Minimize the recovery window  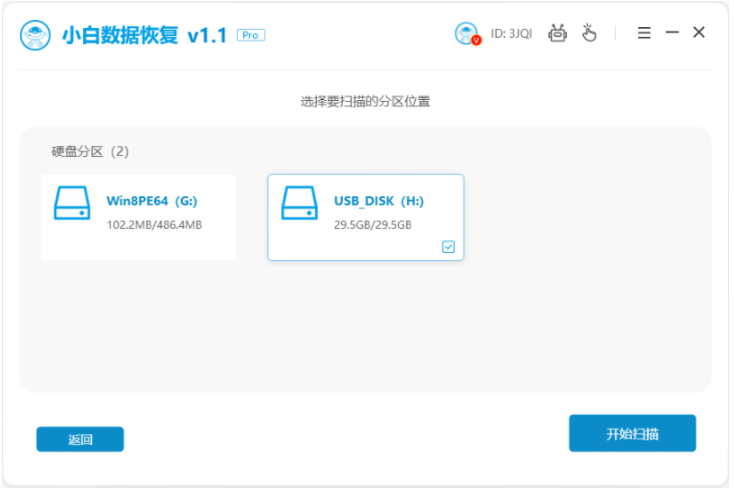click(x=672, y=32)
